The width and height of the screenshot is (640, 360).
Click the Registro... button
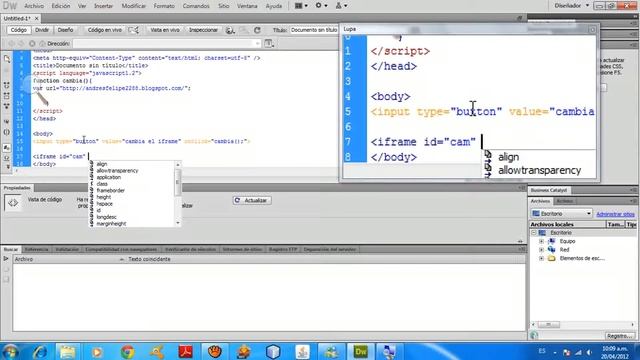pos(620,336)
